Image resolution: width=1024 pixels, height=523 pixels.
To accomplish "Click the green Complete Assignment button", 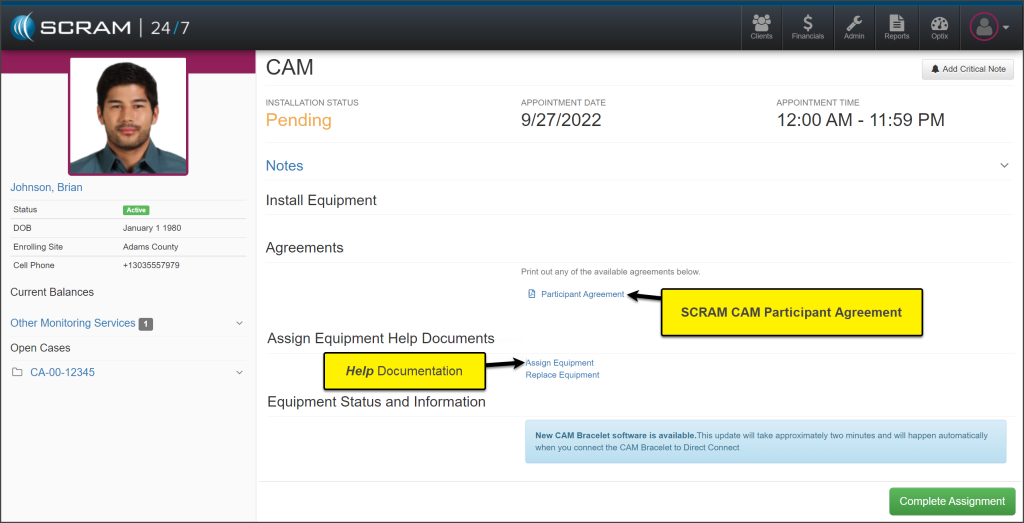I will [951, 501].
